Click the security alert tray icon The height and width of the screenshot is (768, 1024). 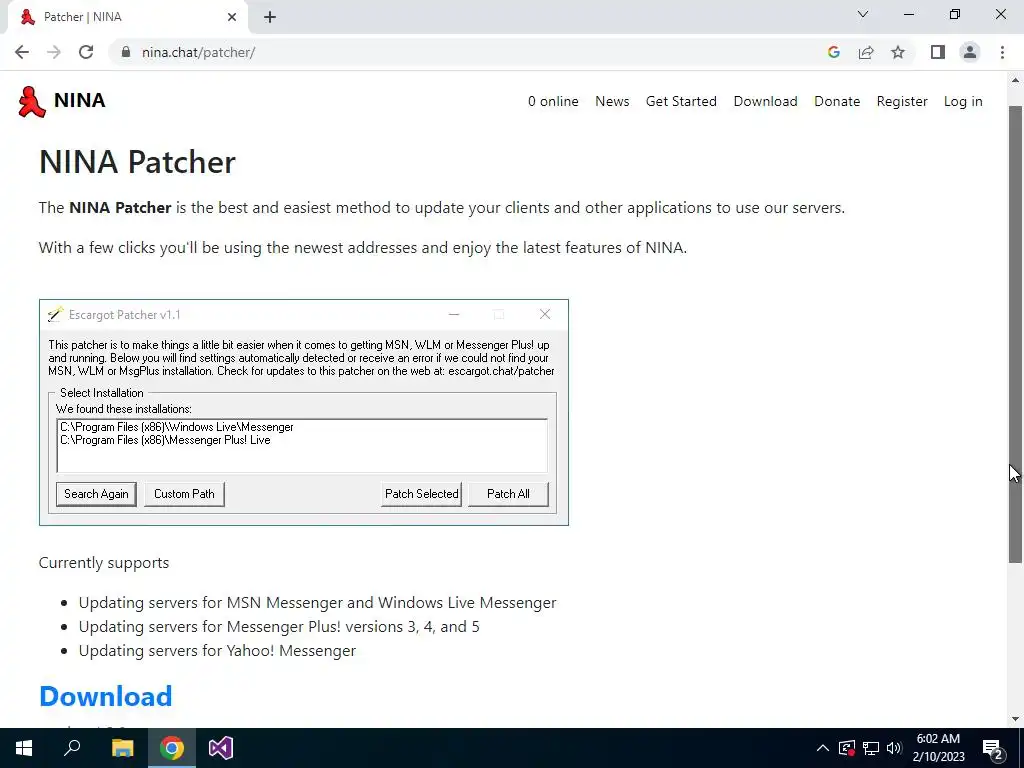click(x=847, y=748)
